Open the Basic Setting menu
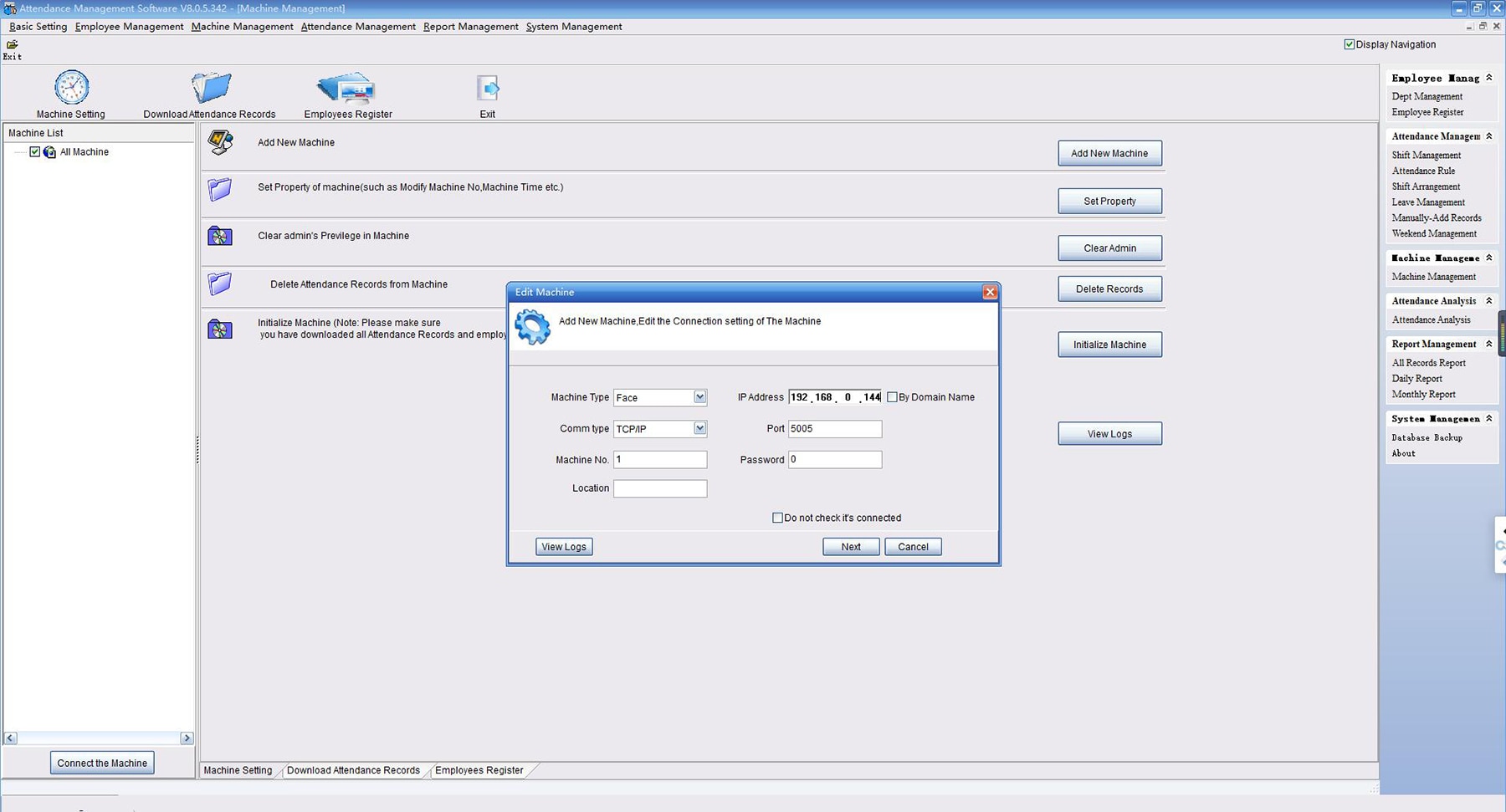Screen dimensions: 1506x812 38,27
